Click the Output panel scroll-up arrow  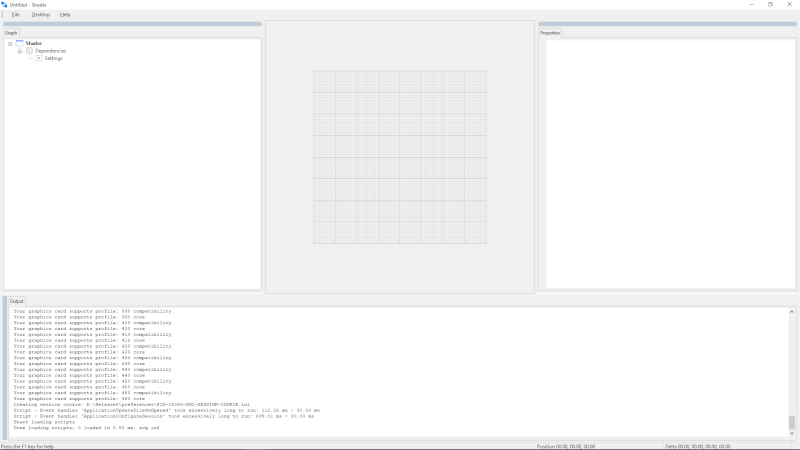pos(792,311)
